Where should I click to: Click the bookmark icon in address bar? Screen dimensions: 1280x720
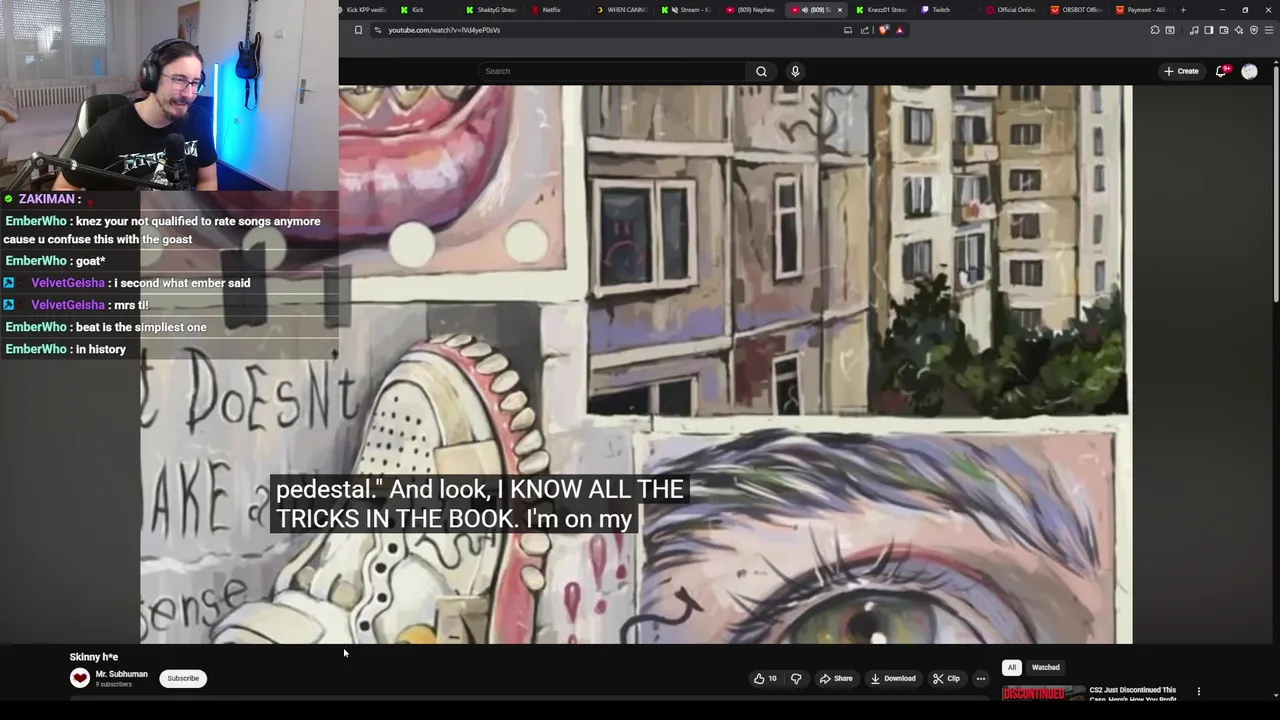pos(358,30)
